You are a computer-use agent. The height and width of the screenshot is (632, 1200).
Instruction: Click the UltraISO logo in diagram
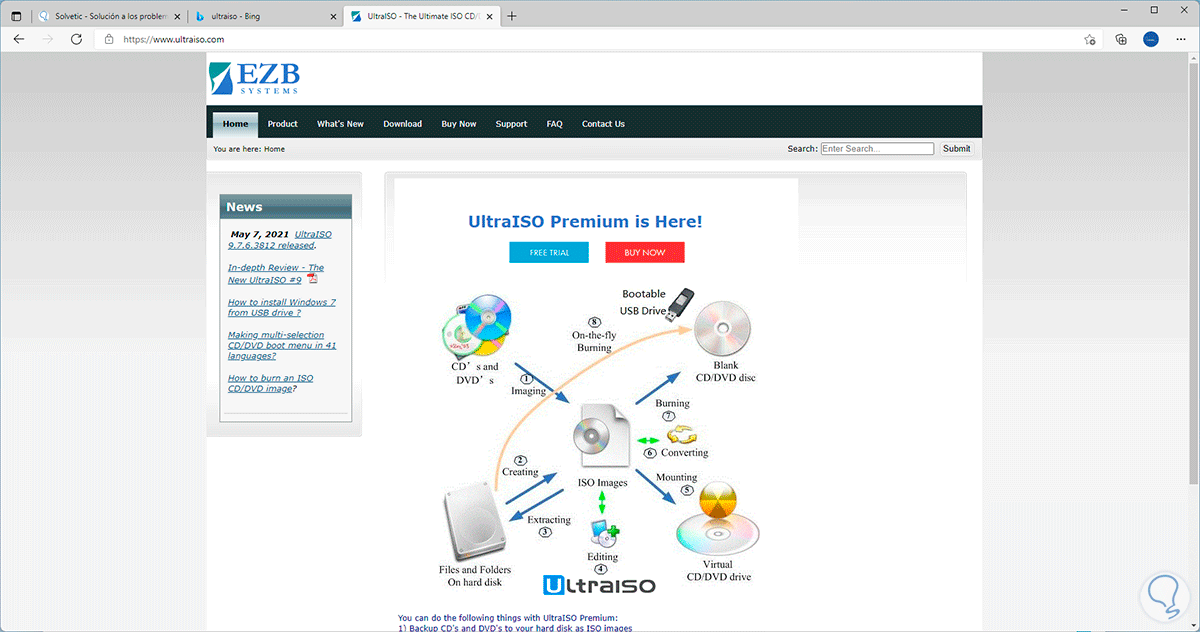pyautogui.click(x=599, y=586)
